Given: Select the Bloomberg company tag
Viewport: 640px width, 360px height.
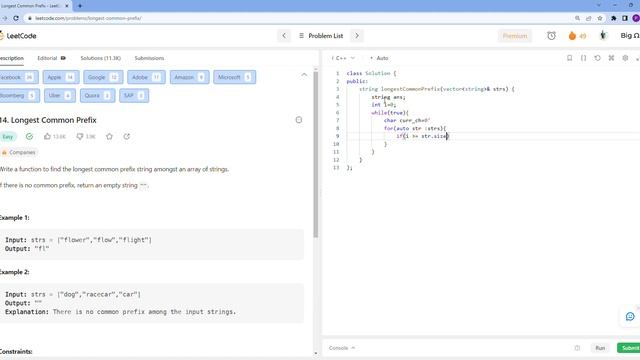Looking at the screenshot, I should [x=19, y=96].
